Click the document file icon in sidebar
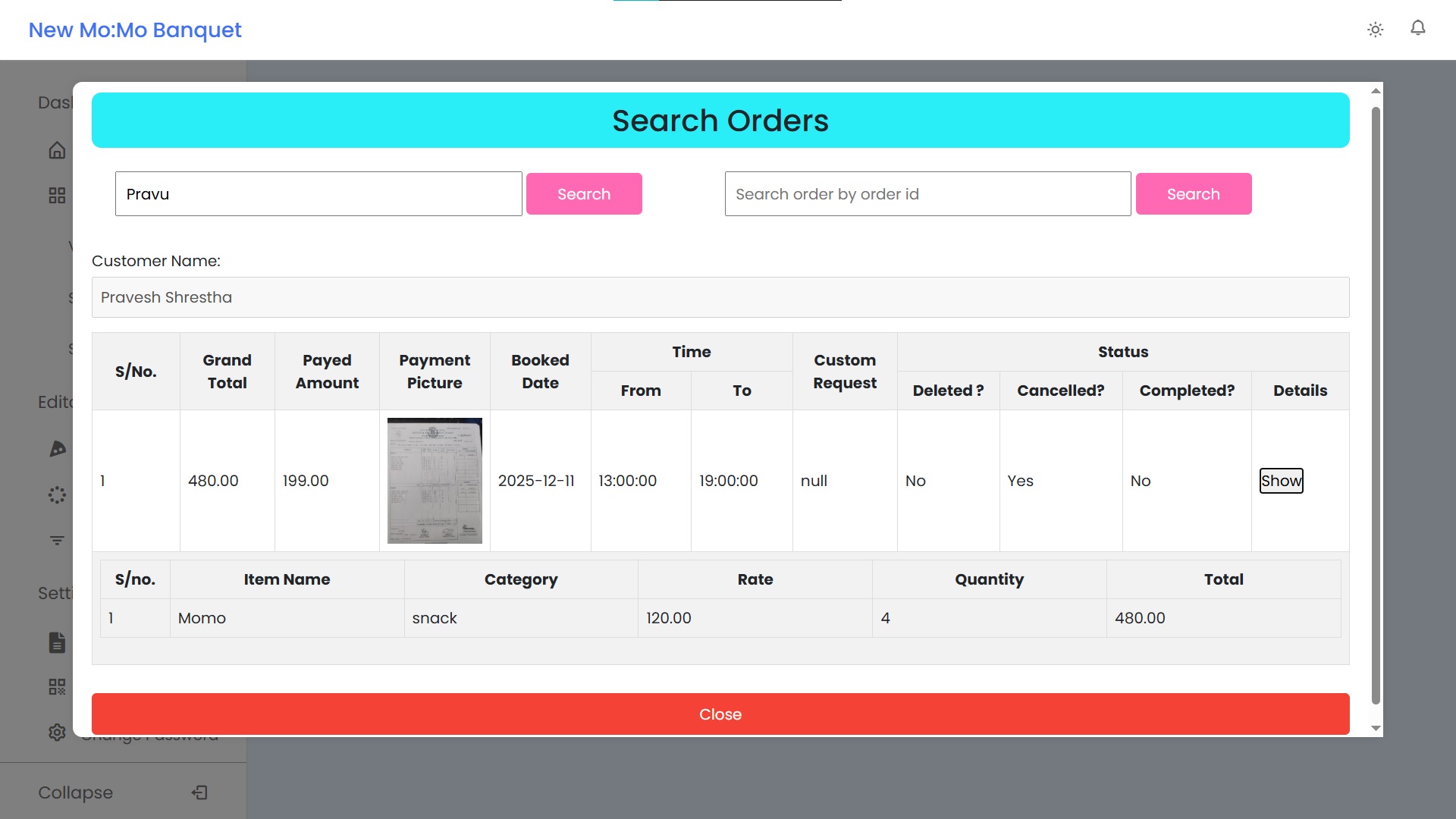The image size is (1456, 819). coord(57,642)
